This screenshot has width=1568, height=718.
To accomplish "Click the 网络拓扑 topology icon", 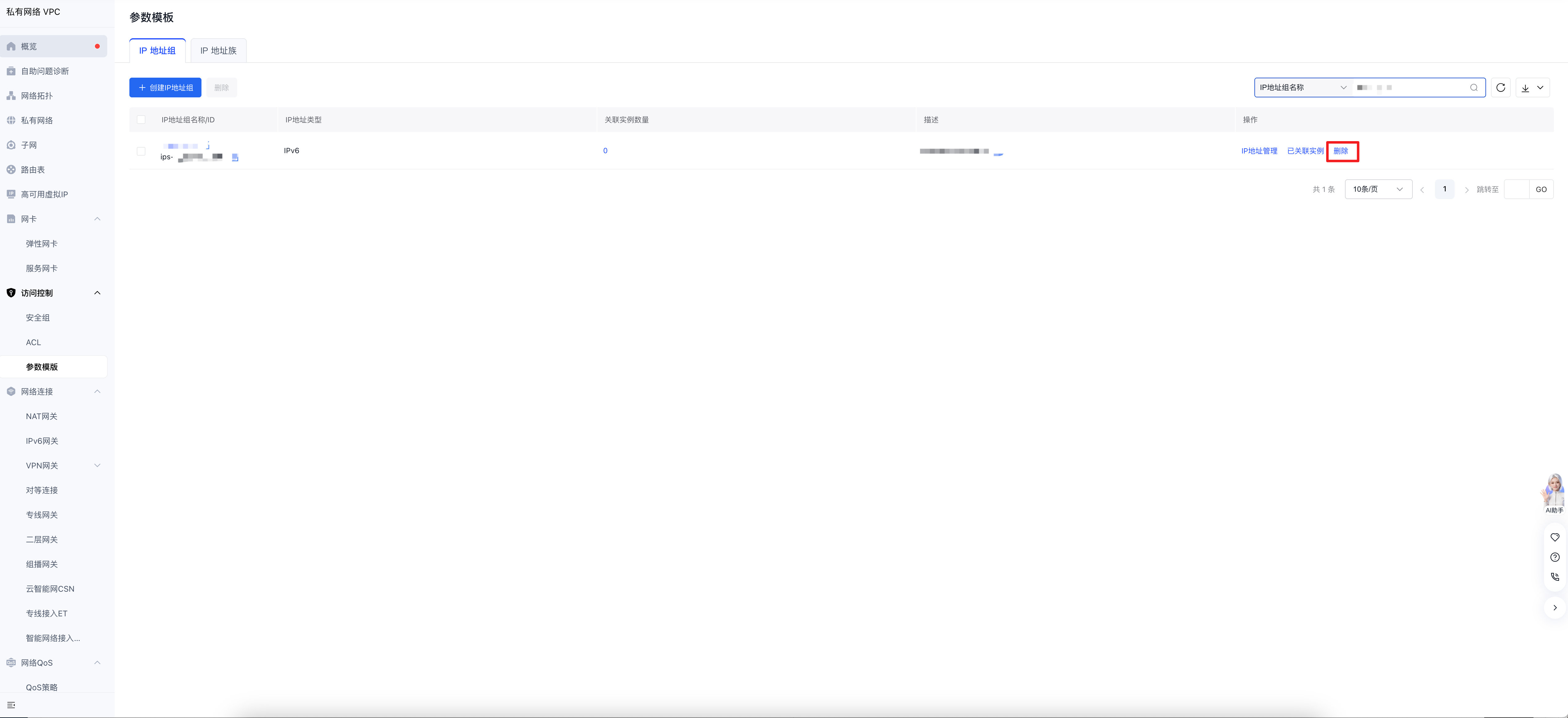I will tap(11, 96).
